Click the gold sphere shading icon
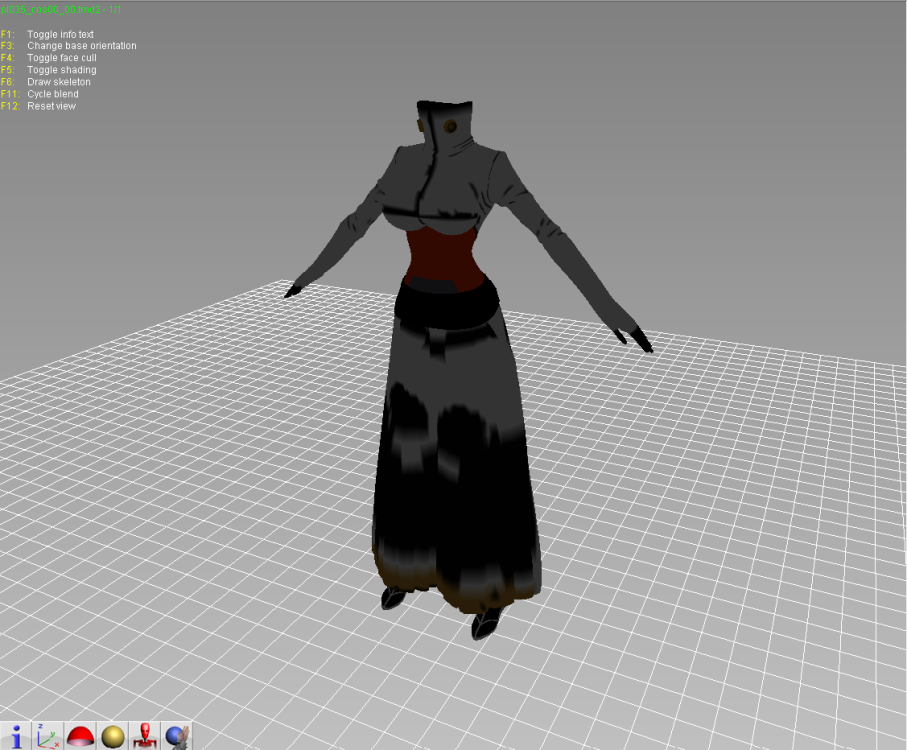This screenshot has height=750, width=907. [112, 735]
